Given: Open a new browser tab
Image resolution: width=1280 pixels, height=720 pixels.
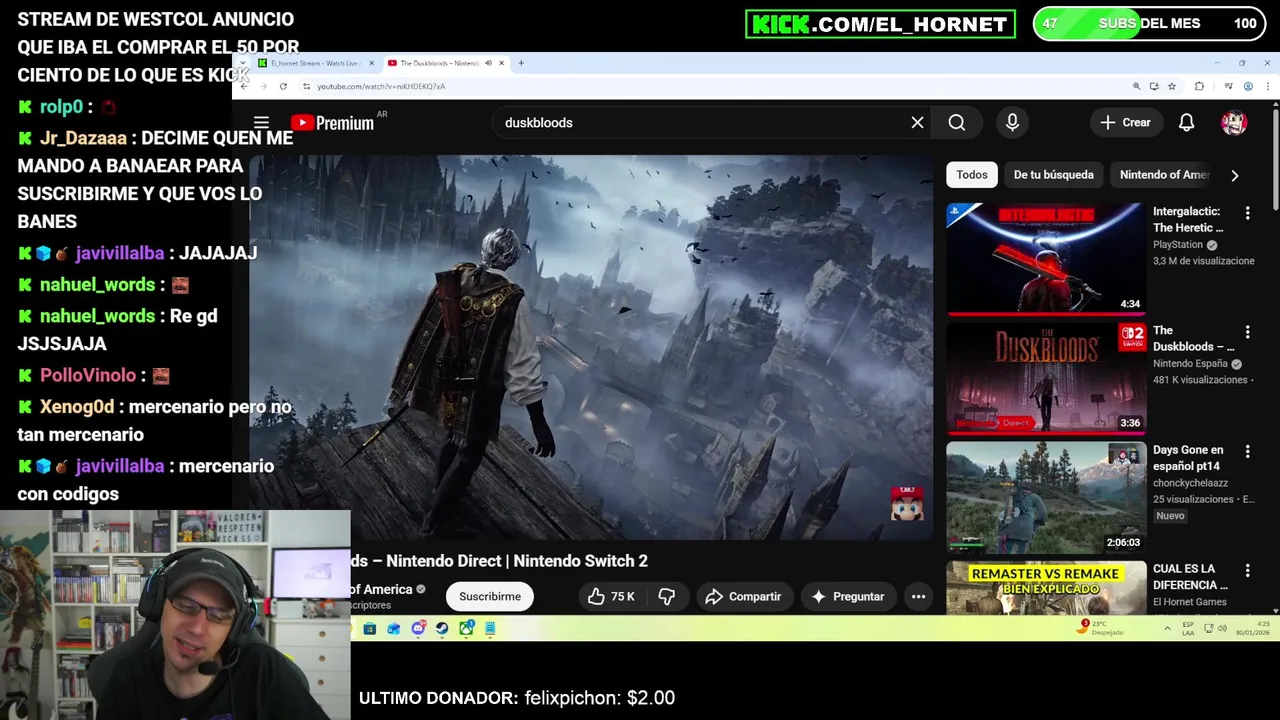Looking at the screenshot, I should [521, 63].
